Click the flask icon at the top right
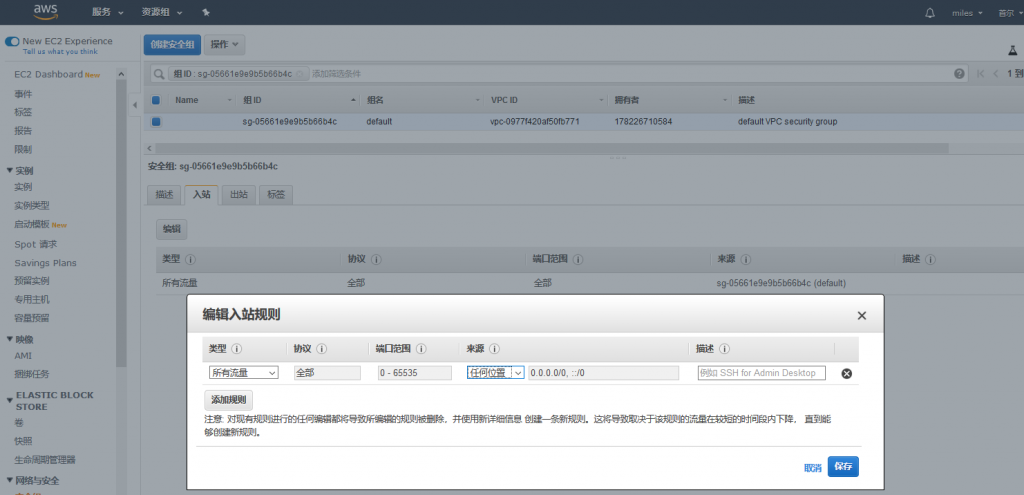 [x=1011, y=50]
